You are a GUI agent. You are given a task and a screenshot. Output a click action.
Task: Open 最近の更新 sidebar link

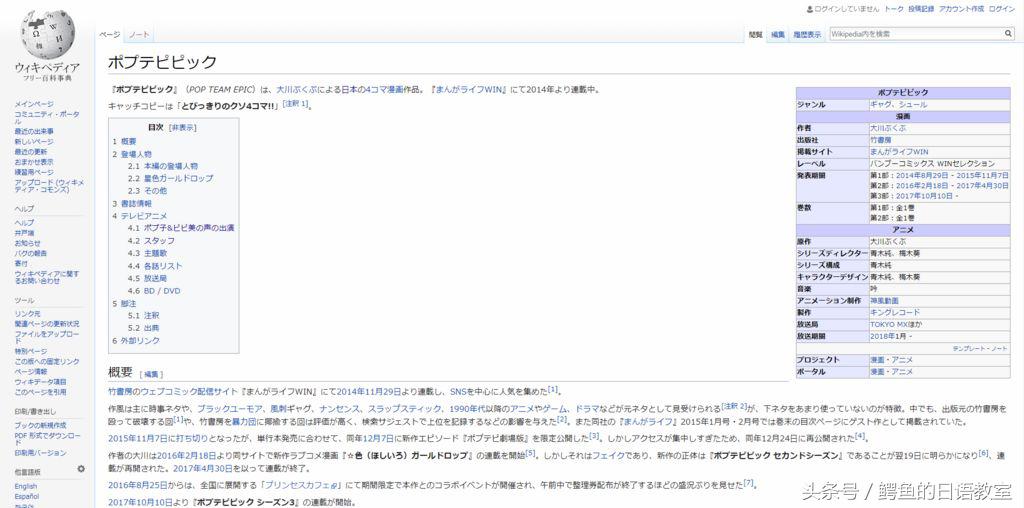[31, 151]
